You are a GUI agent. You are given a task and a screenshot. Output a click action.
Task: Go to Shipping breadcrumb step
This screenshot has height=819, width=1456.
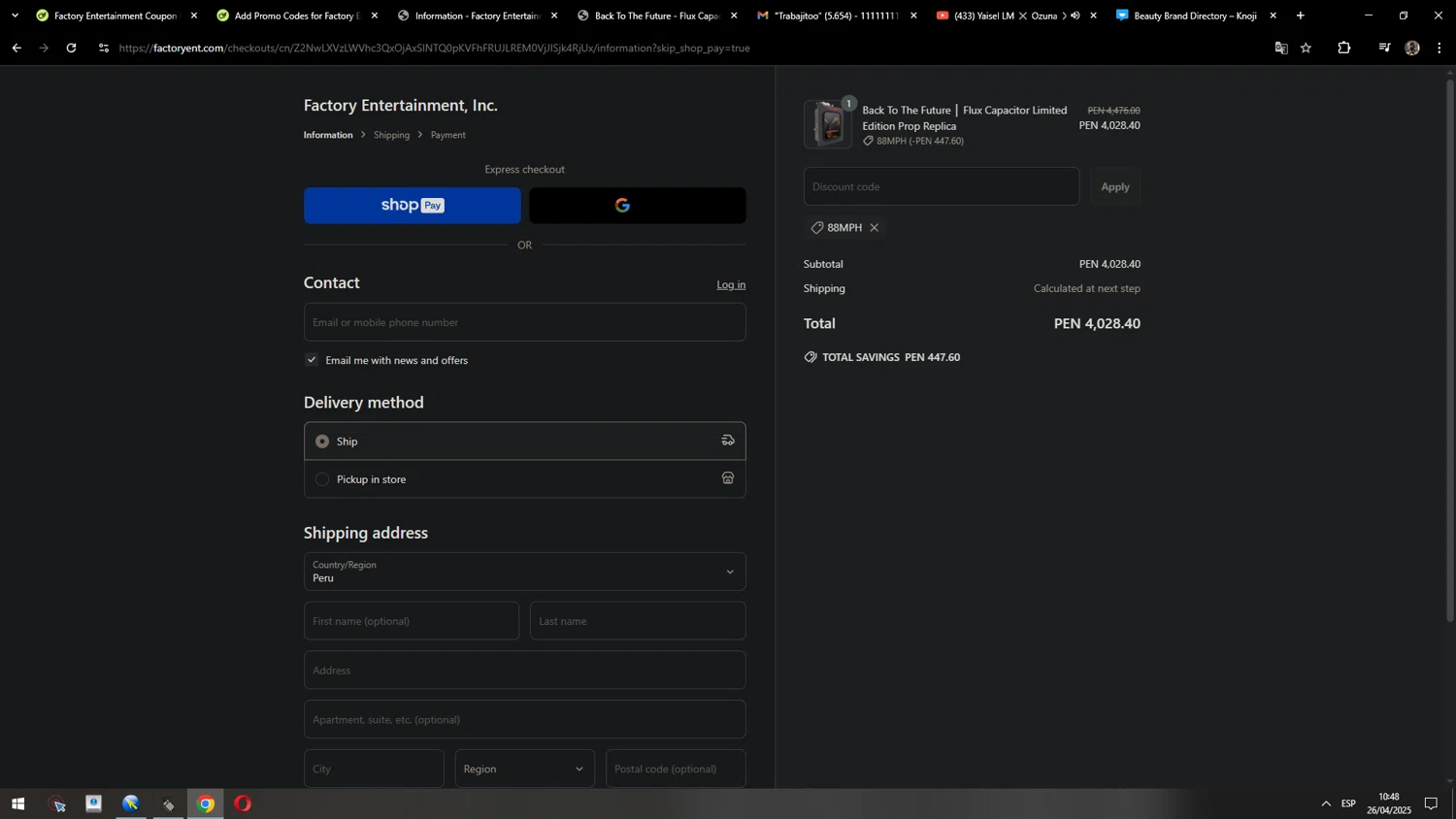[391, 135]
